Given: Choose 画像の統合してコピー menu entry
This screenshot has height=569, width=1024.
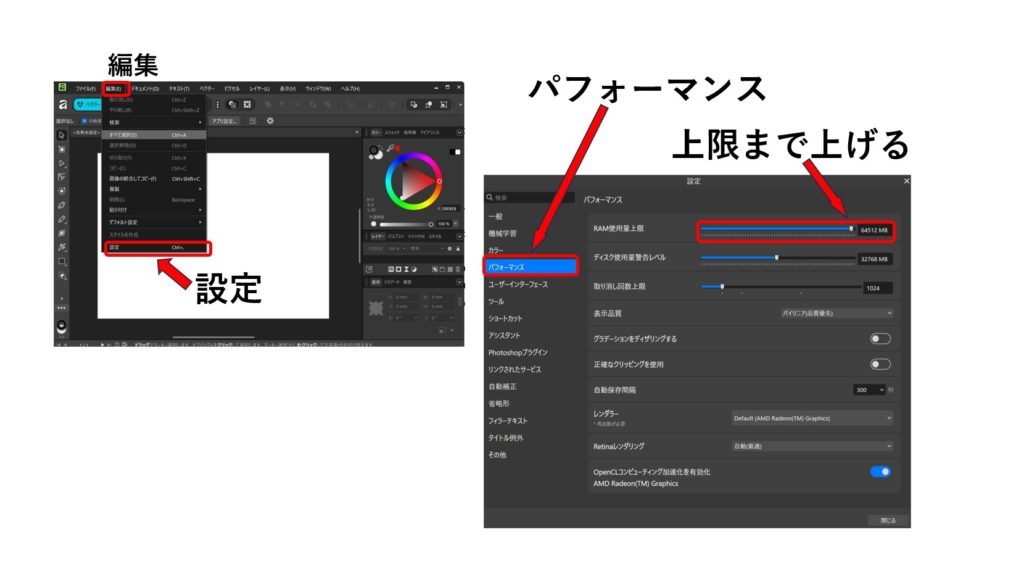Looking at the screenshot, I should 155,178.
